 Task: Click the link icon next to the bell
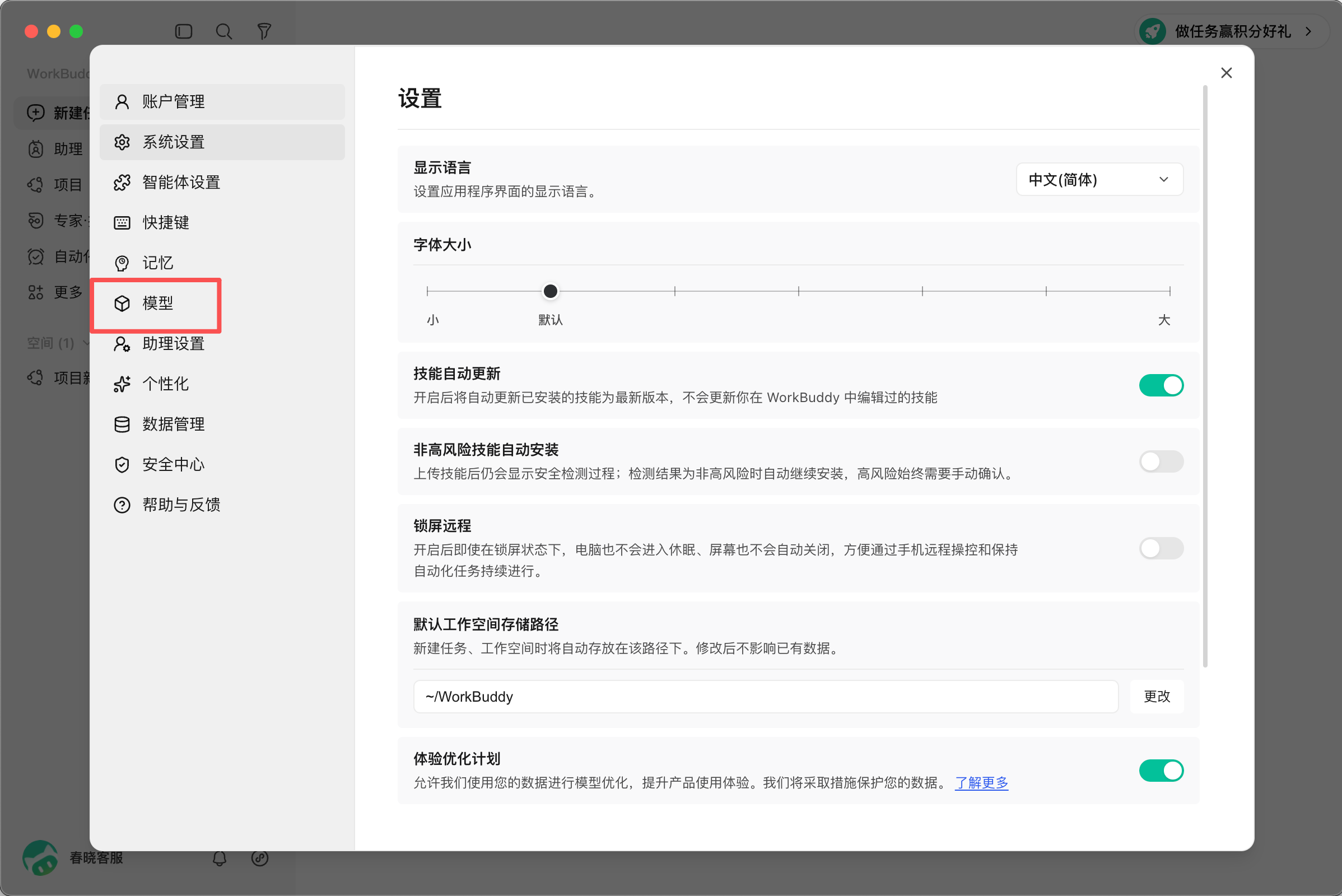coord(259,858)
